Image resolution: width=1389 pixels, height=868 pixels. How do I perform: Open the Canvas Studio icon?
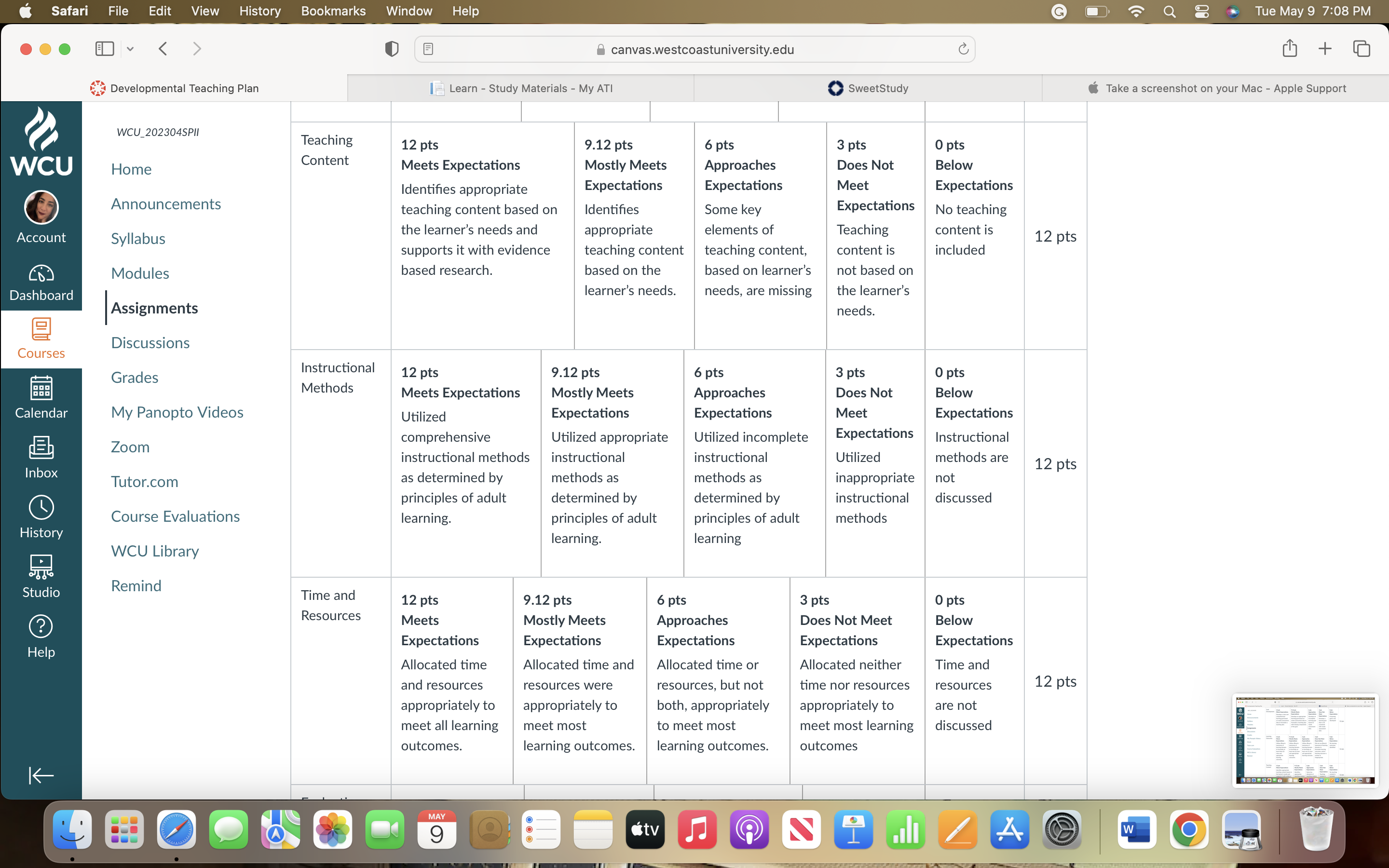[x=41, y=567]
